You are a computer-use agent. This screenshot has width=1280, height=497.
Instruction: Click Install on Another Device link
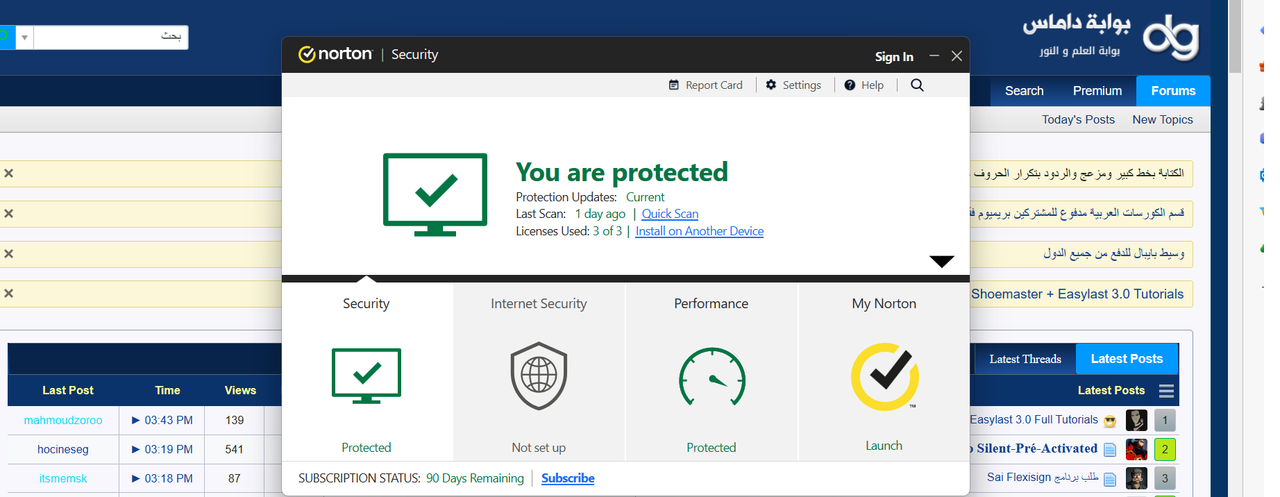click(699, 231)
